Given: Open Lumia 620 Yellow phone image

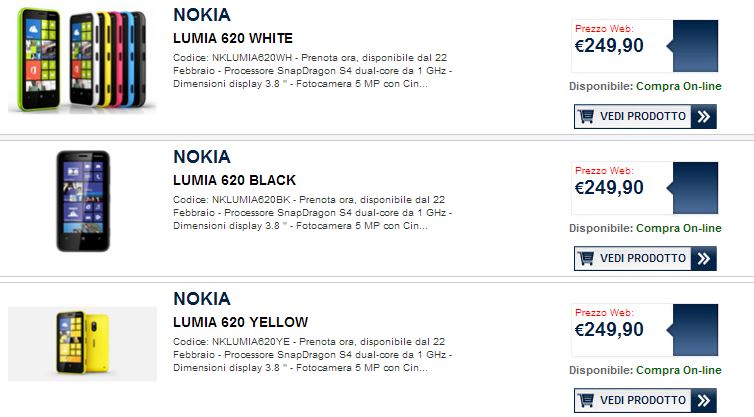Looking at the screenshot, I should 82,344.
